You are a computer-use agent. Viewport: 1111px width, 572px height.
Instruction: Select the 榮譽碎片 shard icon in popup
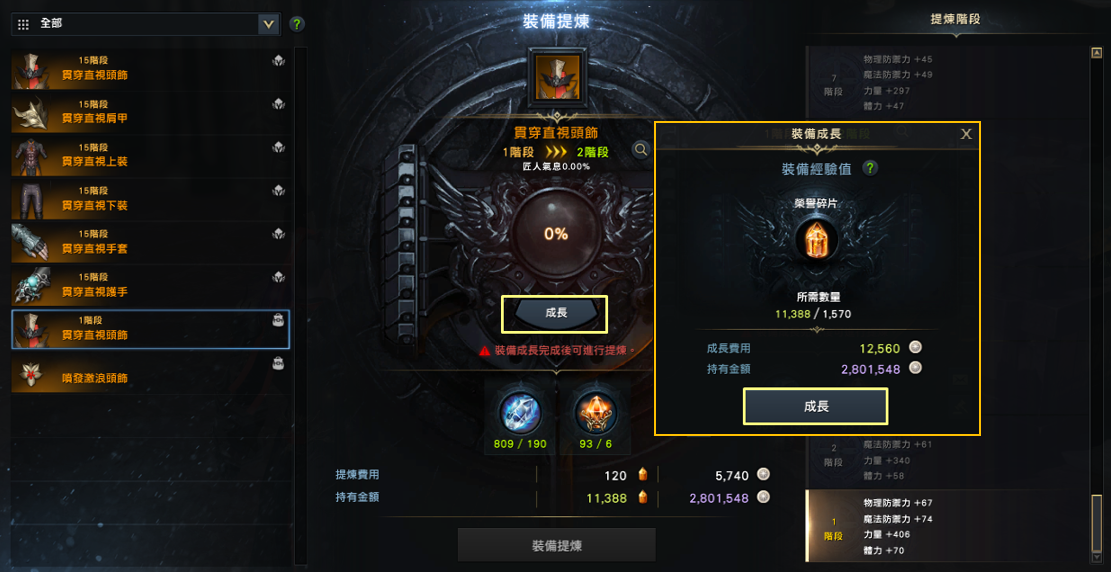[814, 240]
